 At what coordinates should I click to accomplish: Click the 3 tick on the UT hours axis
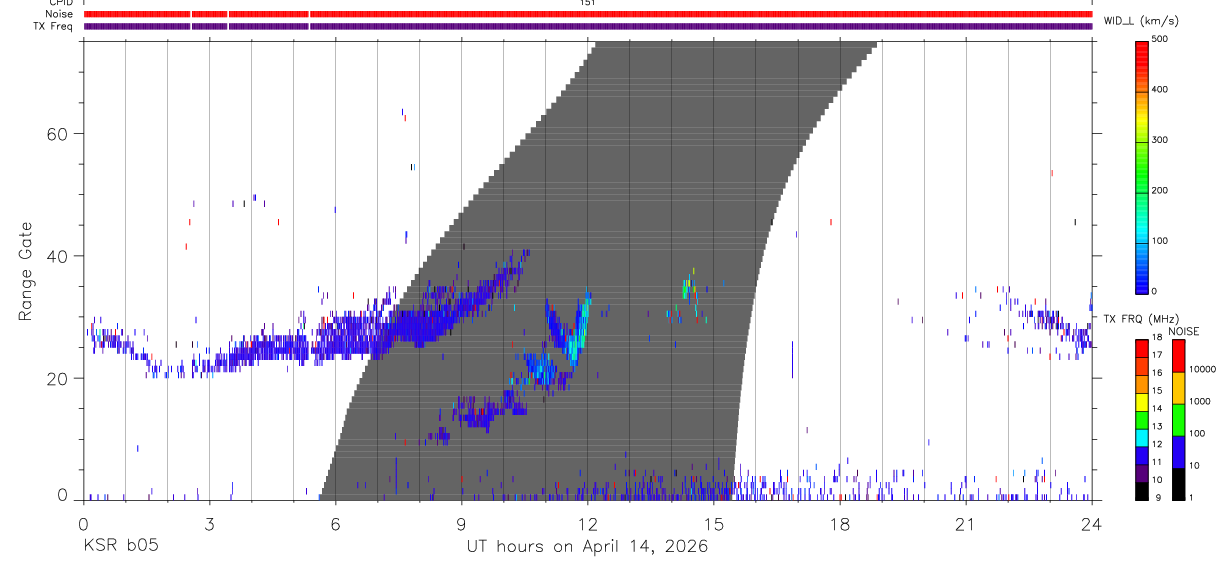tap(209, 524)
